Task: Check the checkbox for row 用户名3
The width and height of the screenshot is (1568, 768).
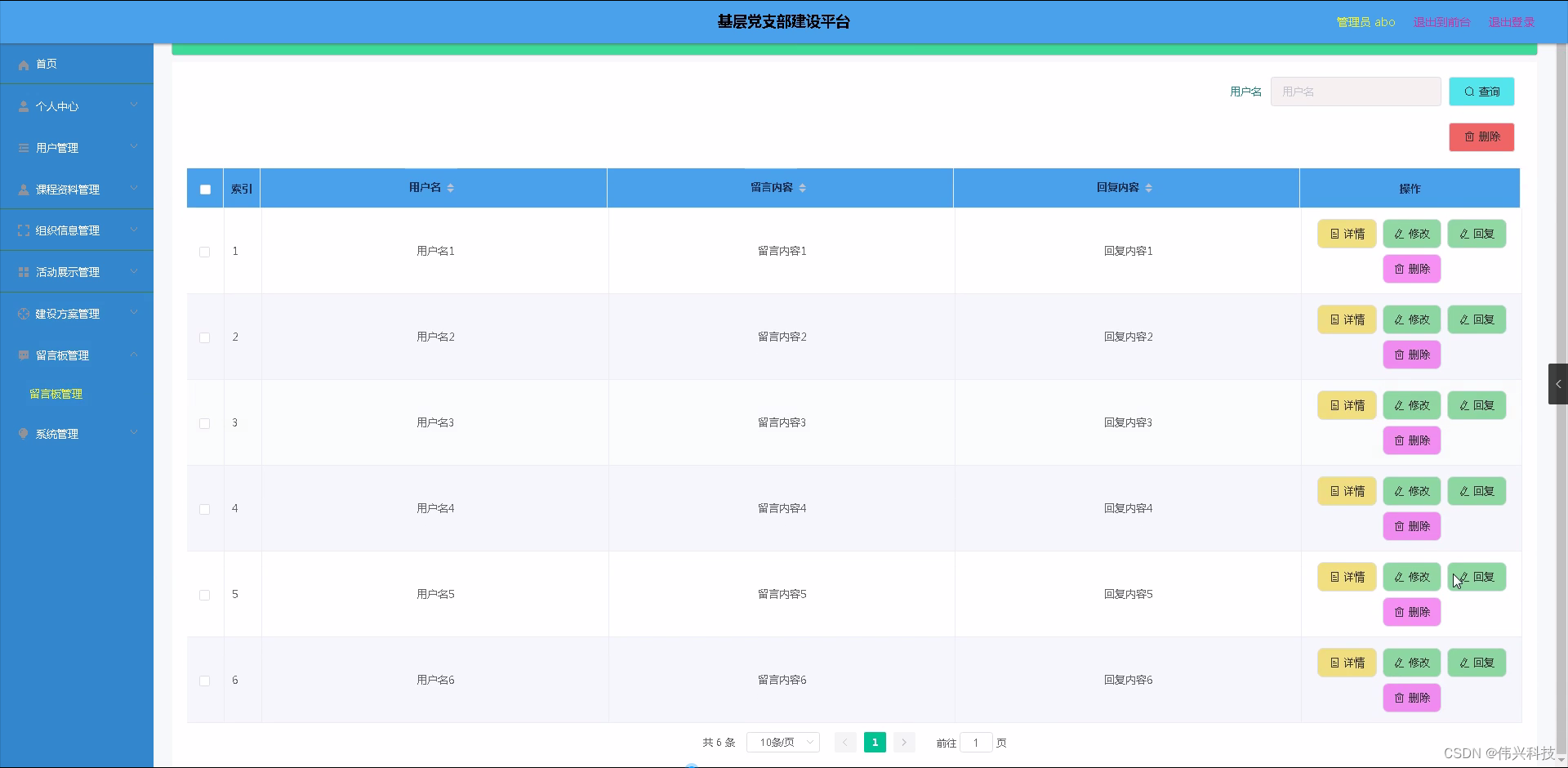Action: pos(205,423)
